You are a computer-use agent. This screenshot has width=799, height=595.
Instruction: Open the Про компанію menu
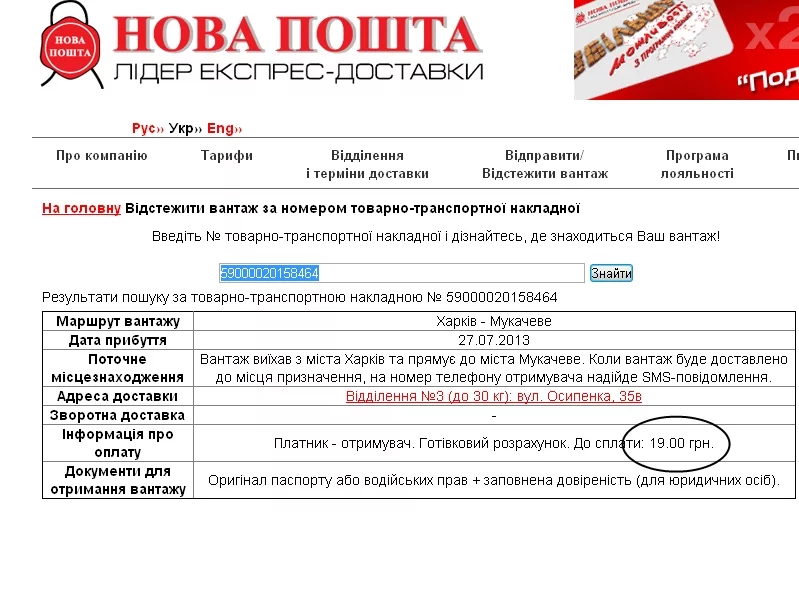pyautogui.click(x=101, y=156)
